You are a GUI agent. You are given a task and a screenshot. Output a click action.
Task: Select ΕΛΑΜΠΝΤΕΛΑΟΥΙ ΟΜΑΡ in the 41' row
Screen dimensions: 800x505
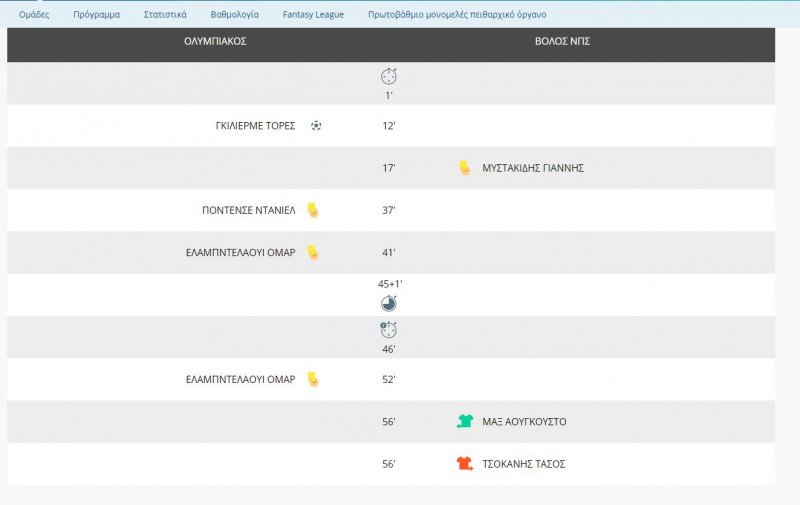click(x=241, y=252)
